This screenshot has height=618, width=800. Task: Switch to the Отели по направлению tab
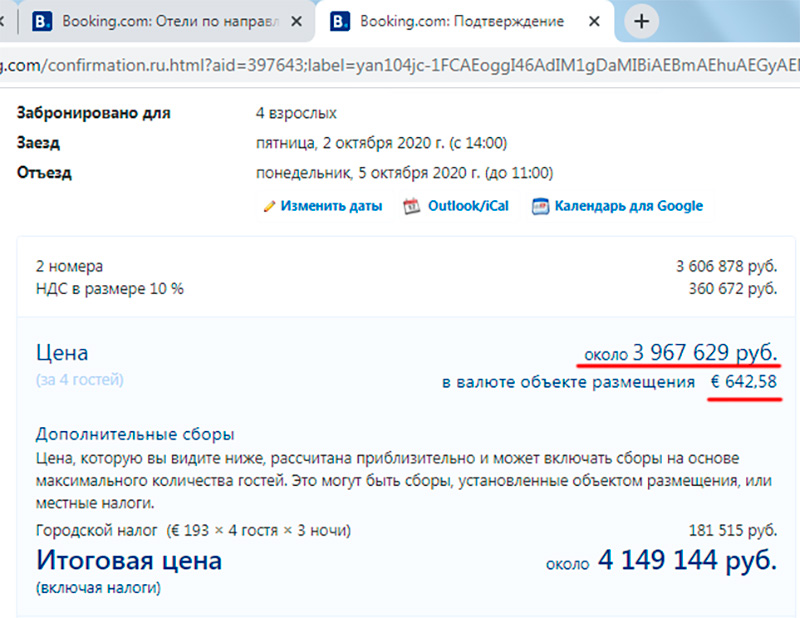[x=160, y=21]
